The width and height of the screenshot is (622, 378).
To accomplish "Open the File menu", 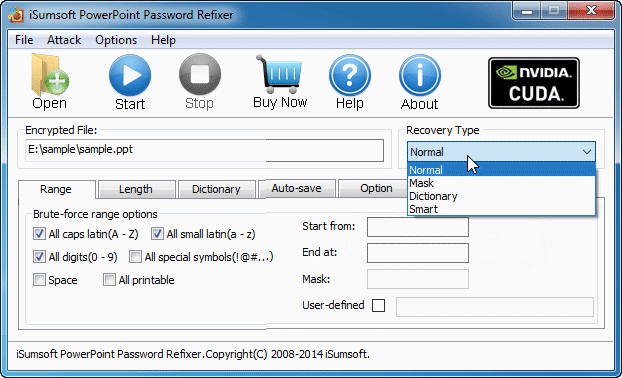I will (24, 40).
